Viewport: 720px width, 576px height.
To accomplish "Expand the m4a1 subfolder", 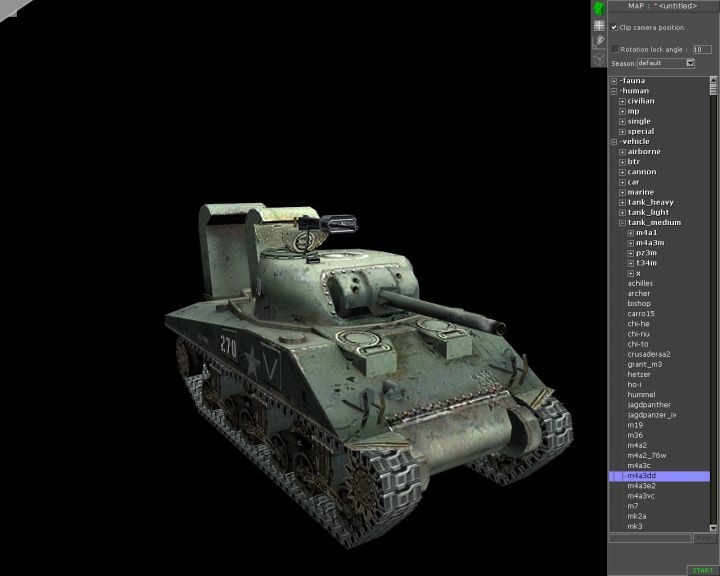I will coord(630,233).
